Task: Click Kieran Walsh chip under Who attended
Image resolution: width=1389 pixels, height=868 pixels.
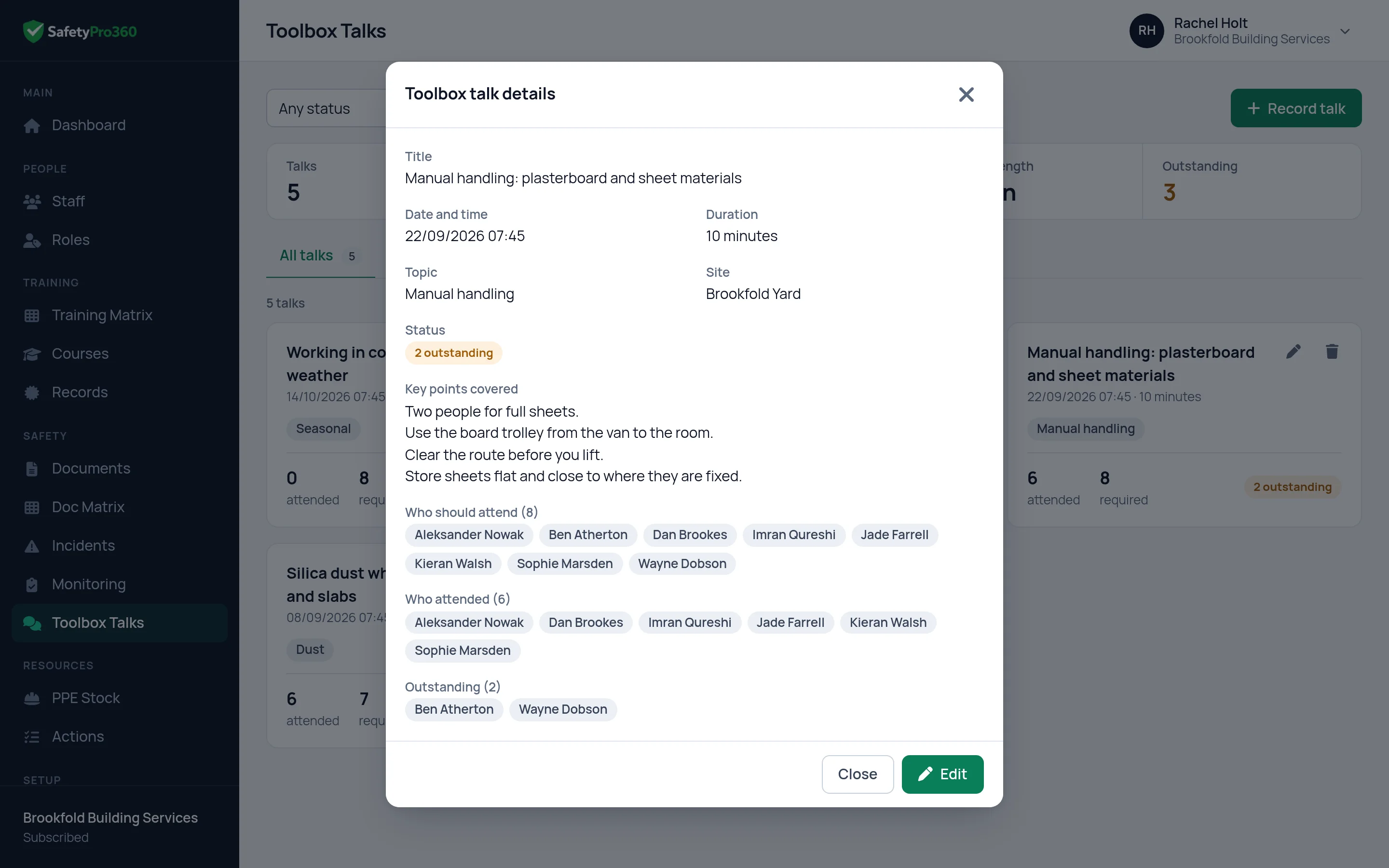Action: pyautogui.click(x=887, y=622)
